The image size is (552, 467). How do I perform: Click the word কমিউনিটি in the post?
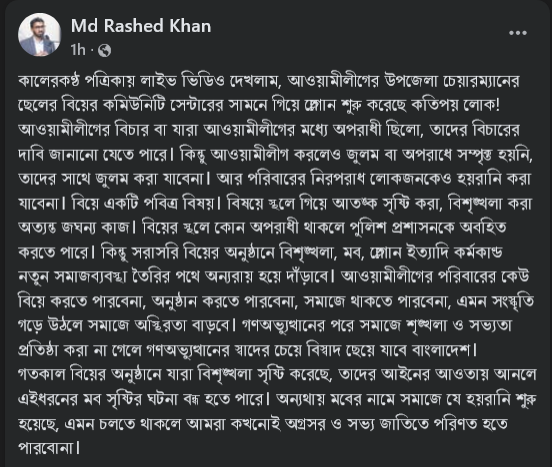pyautogui.click(x=134, y=105)
